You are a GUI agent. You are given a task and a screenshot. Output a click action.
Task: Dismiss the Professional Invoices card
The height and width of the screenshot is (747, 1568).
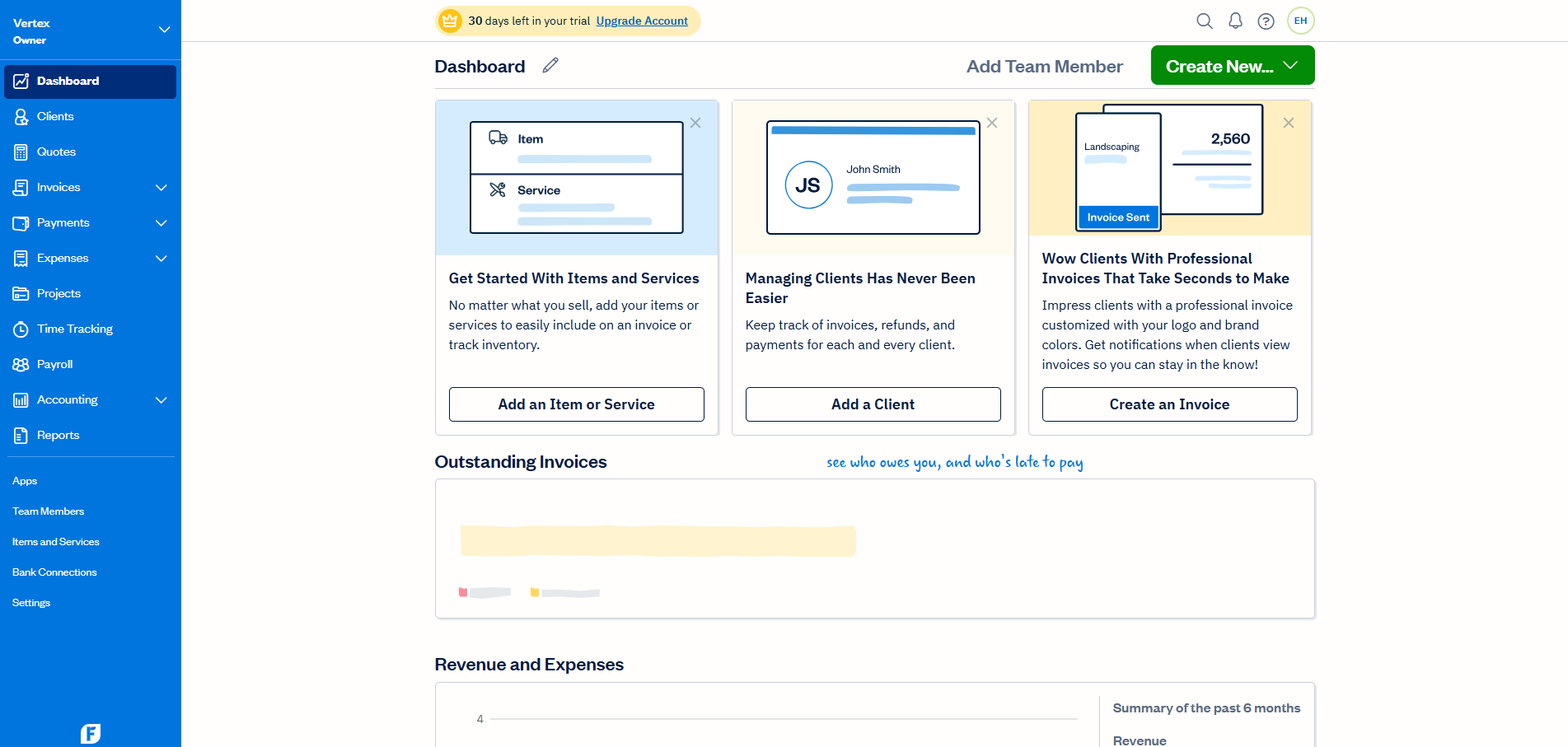(x=1289, y=123)
